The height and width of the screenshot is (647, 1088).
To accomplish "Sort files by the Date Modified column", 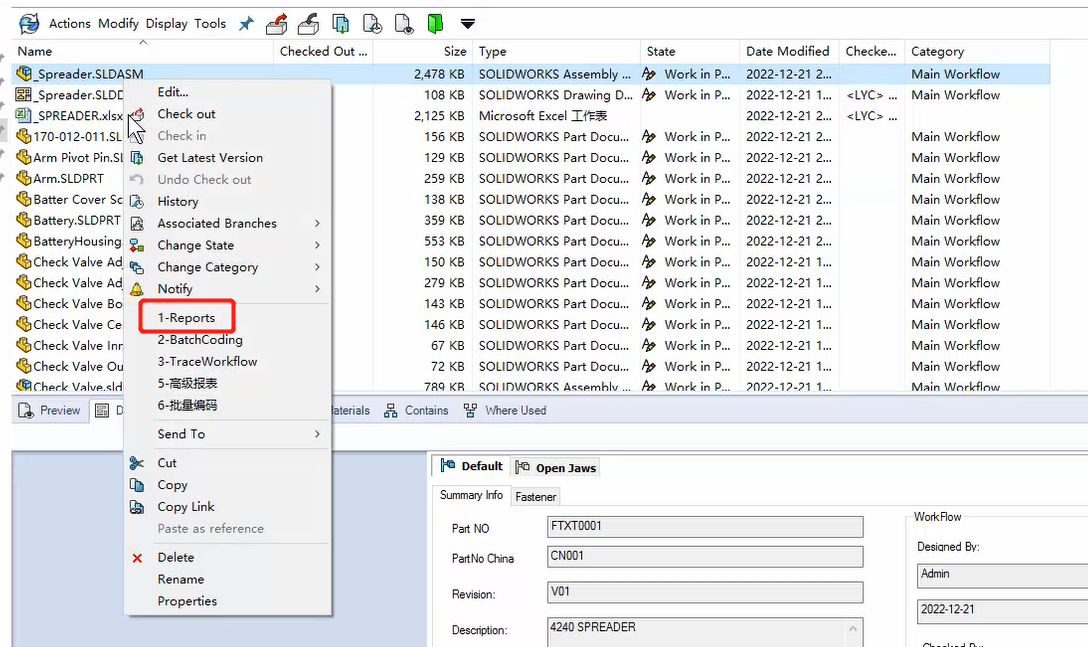I will pyautogui.click(x=787, y=51).
